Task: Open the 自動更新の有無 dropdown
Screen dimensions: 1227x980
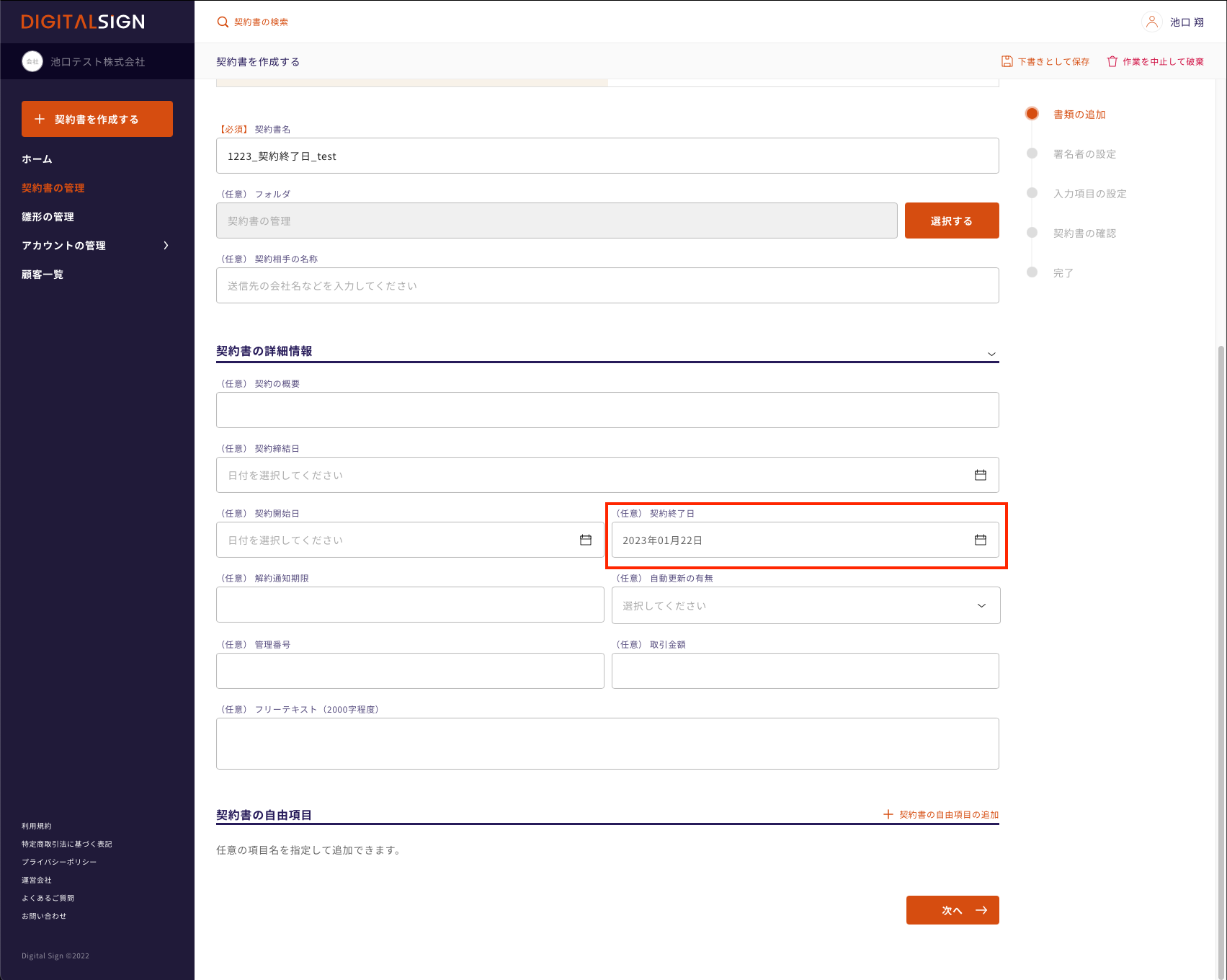Action: pyautogui.click(x=805, y=605)
